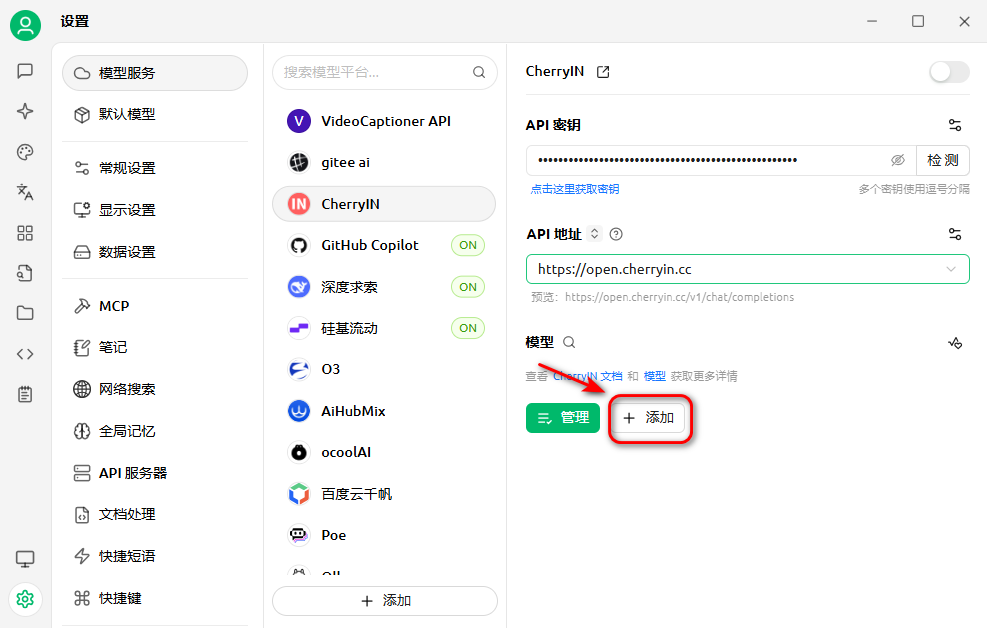This screenshot has height=628, width=987.
Task: Open the user avatar profile icon
Action: [x=25, y=25]
